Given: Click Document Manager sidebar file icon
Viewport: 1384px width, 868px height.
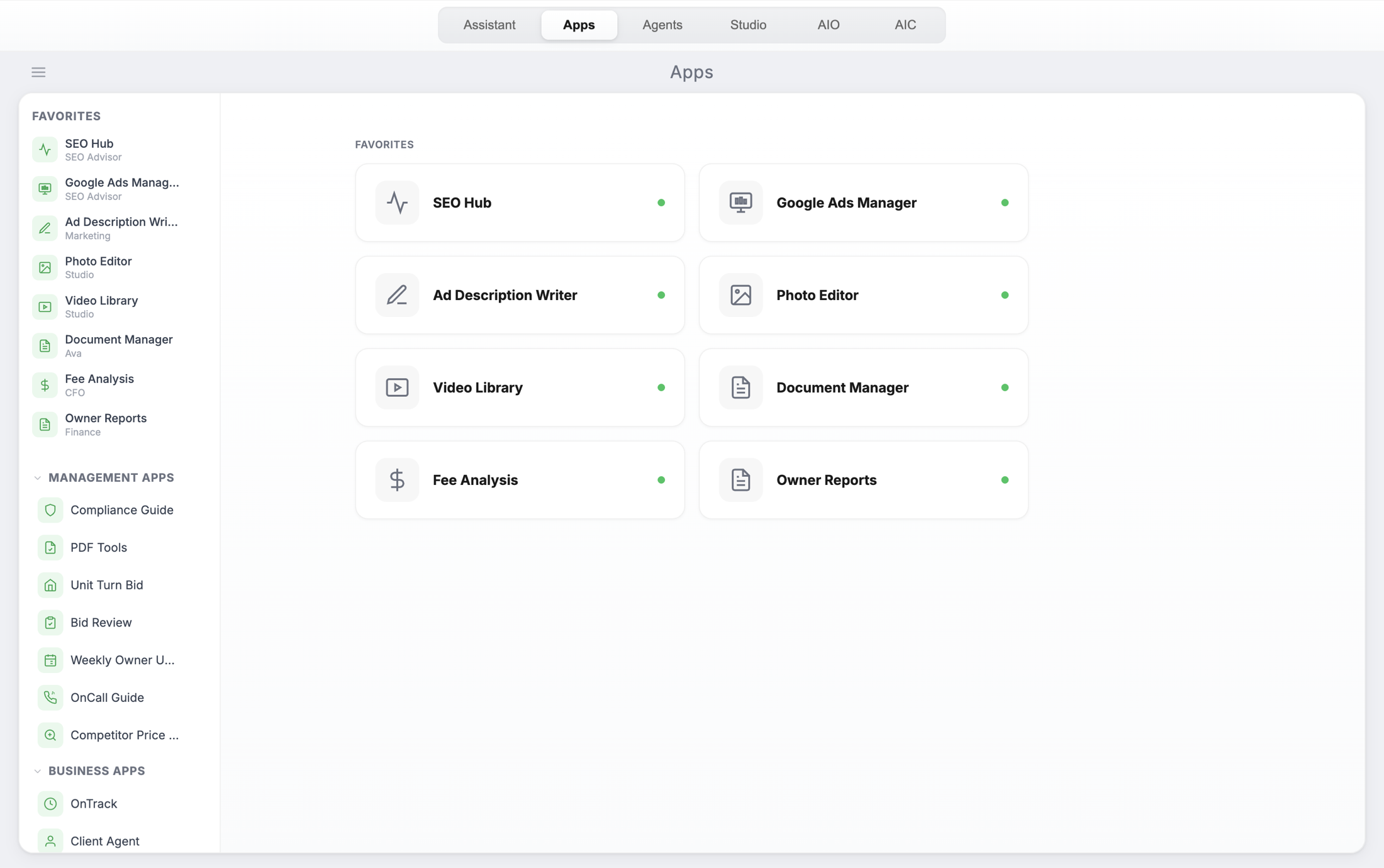Looking at the screenshot, I should [x=45, y=346].
